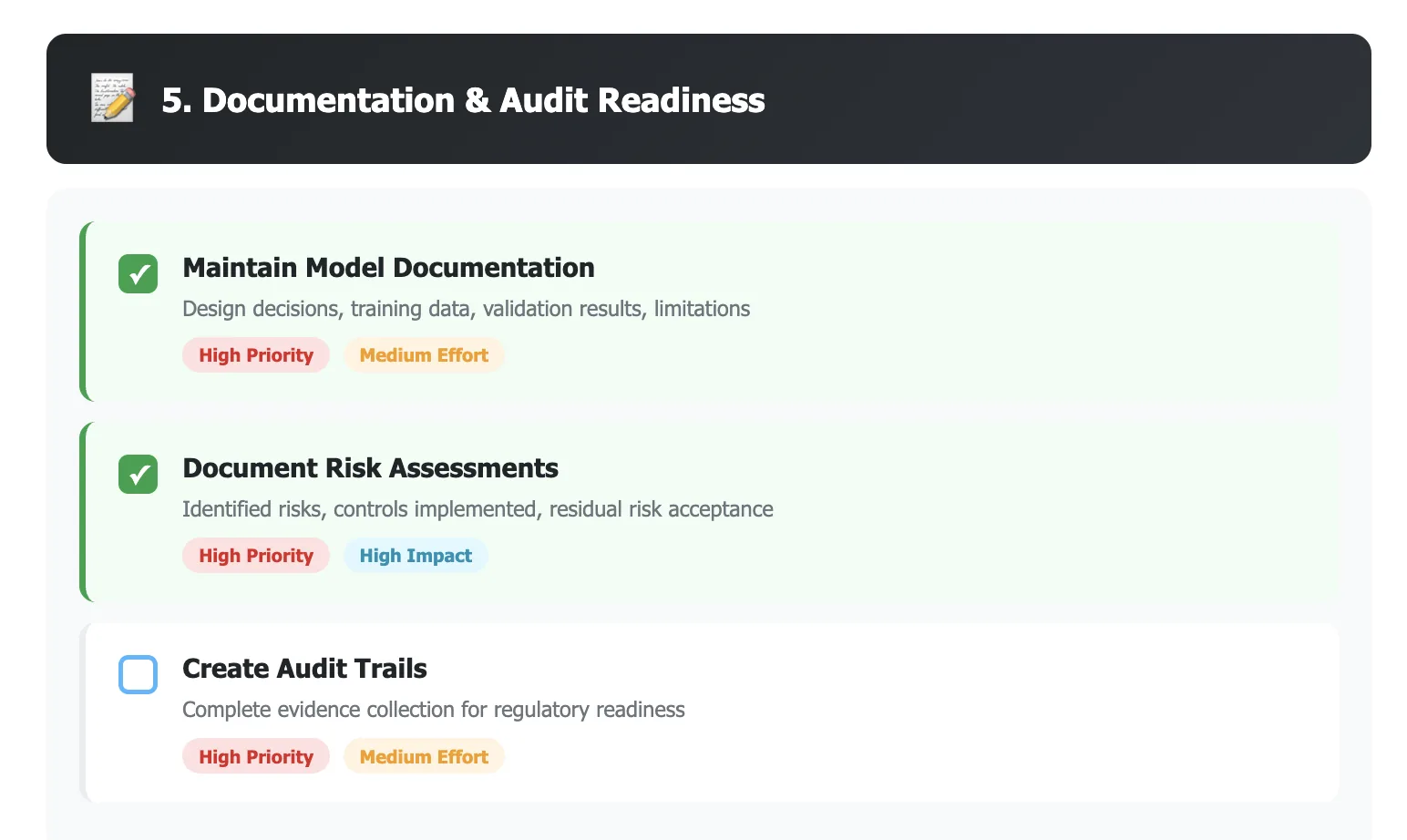The image size is (1407, 840).
Task: Click the Documentation & Audit Readiness heading
Action: coord(463,100)
